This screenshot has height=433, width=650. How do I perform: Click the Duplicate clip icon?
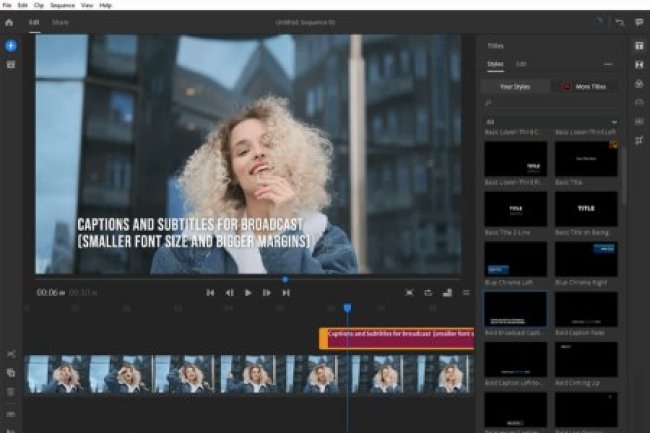[11, 373]
